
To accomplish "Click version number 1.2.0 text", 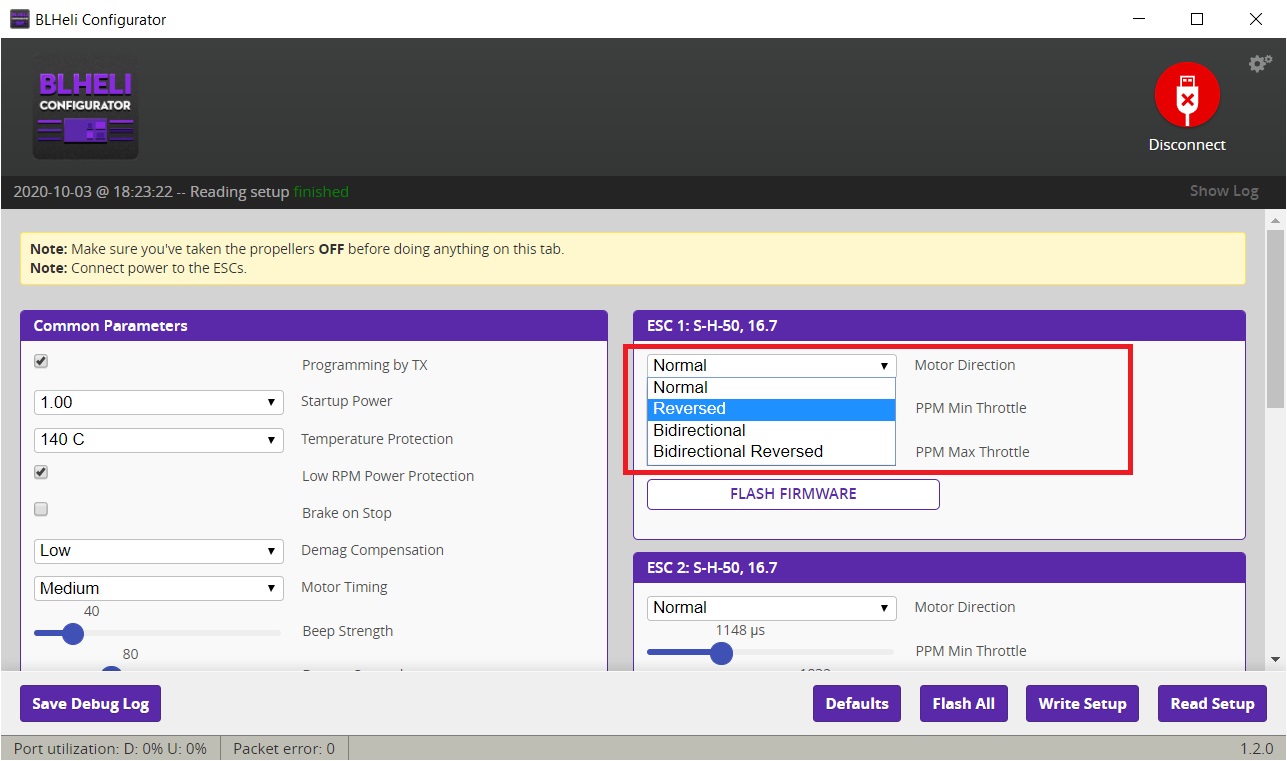I will (x=1256, y=748).
